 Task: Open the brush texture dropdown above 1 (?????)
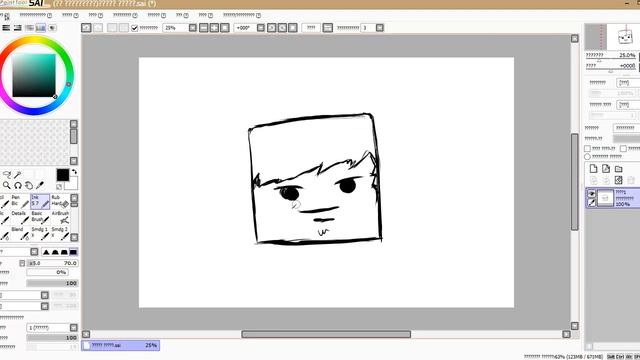[x=44, y=295]
